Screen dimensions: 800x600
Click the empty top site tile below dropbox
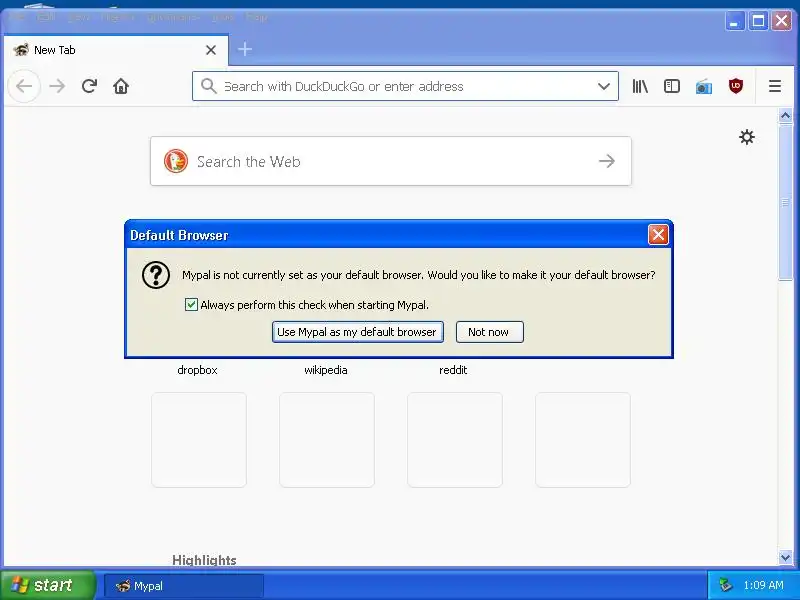[x=199, y=440]
